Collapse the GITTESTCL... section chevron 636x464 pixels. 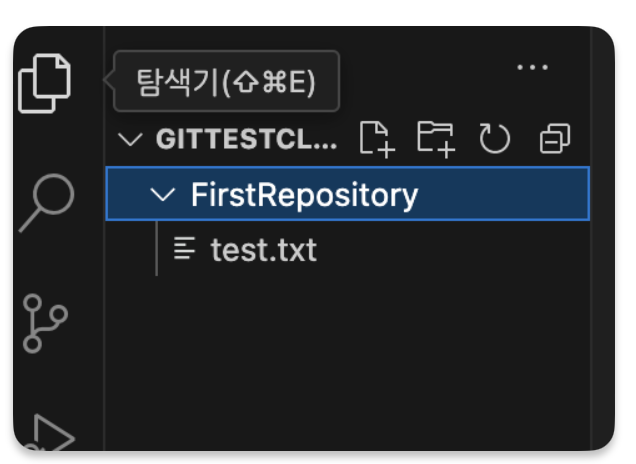pos(130,140)
